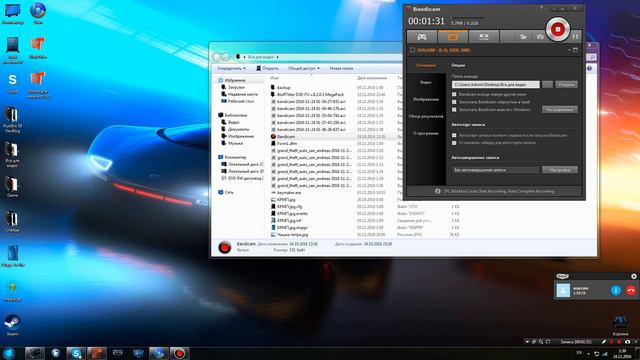Image resolution: width=640 pixels, height=360 pixels.
Task: Select the Bandicam shortcut with red icon in list
Action: [283, 137]
